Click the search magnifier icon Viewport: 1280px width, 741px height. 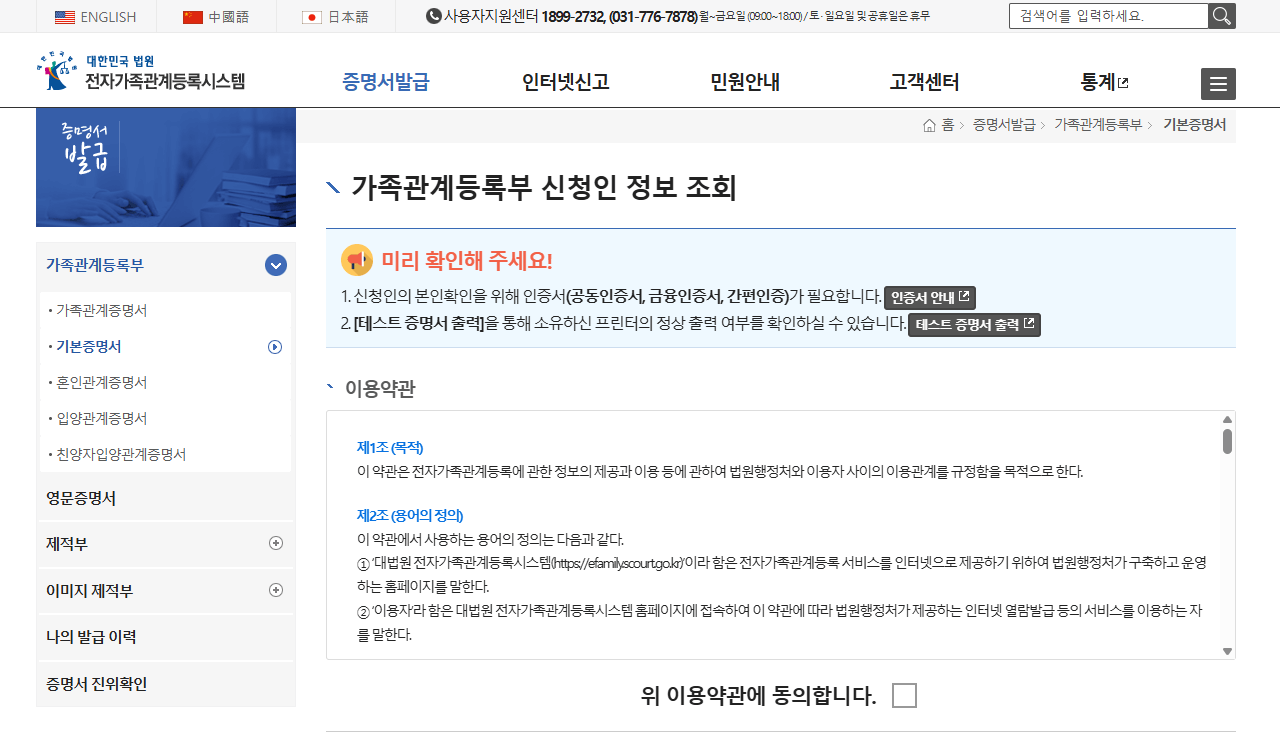point(1222,16)
